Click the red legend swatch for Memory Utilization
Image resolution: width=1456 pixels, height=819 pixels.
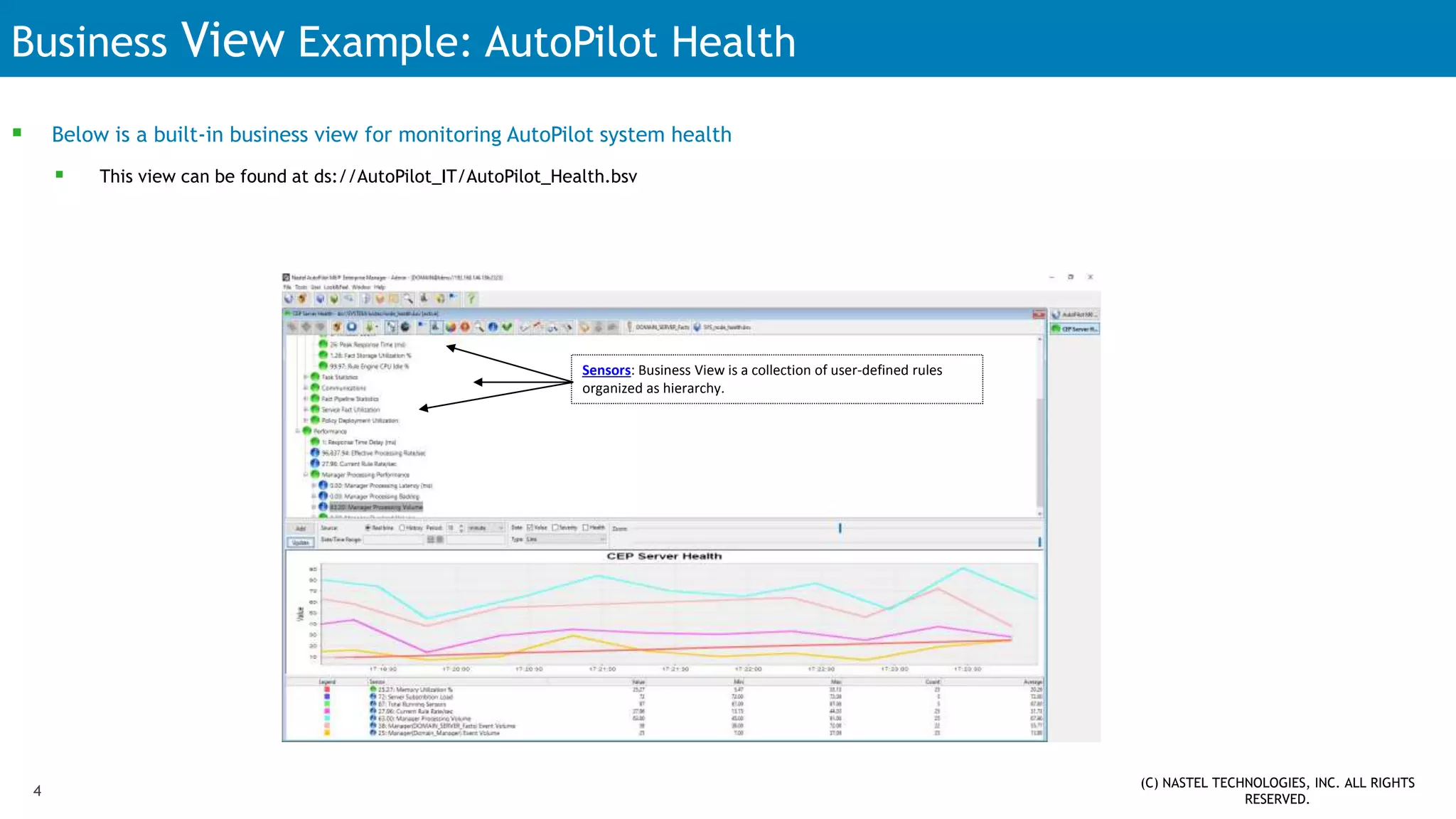[327, 690]
